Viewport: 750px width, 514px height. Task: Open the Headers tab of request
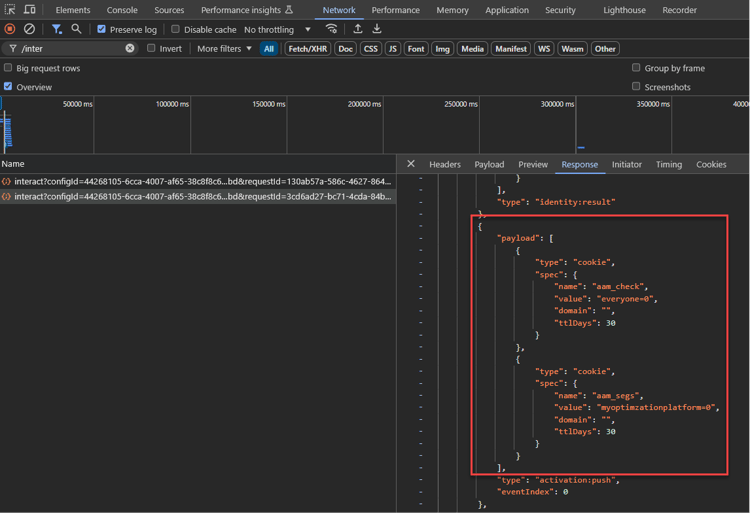[445, 164]
